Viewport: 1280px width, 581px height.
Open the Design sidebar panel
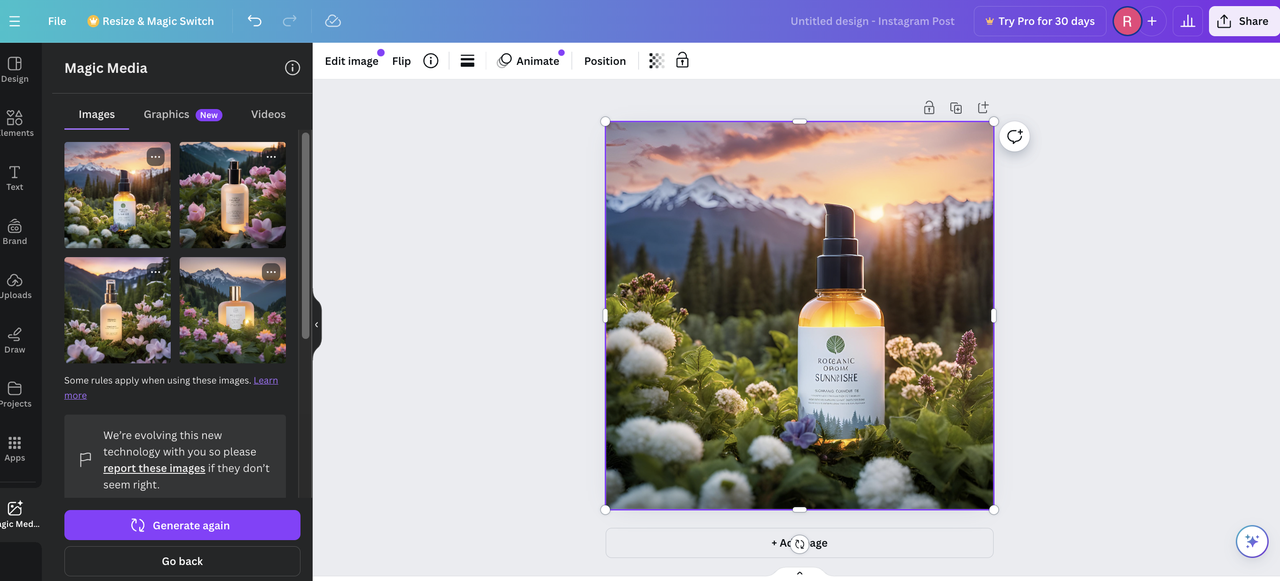(15, 69)
